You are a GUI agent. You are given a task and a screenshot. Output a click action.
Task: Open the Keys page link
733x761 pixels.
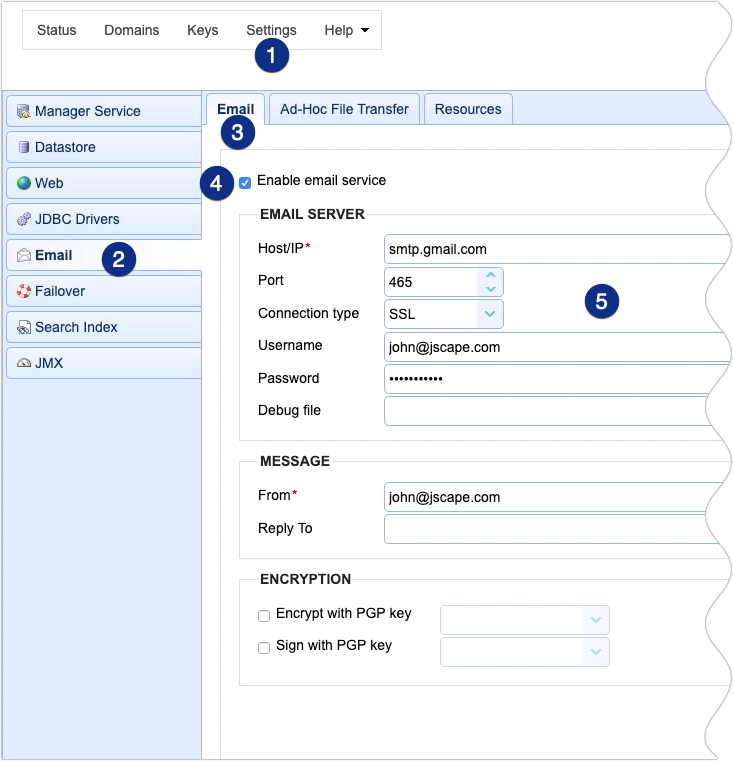pos(202,30)
